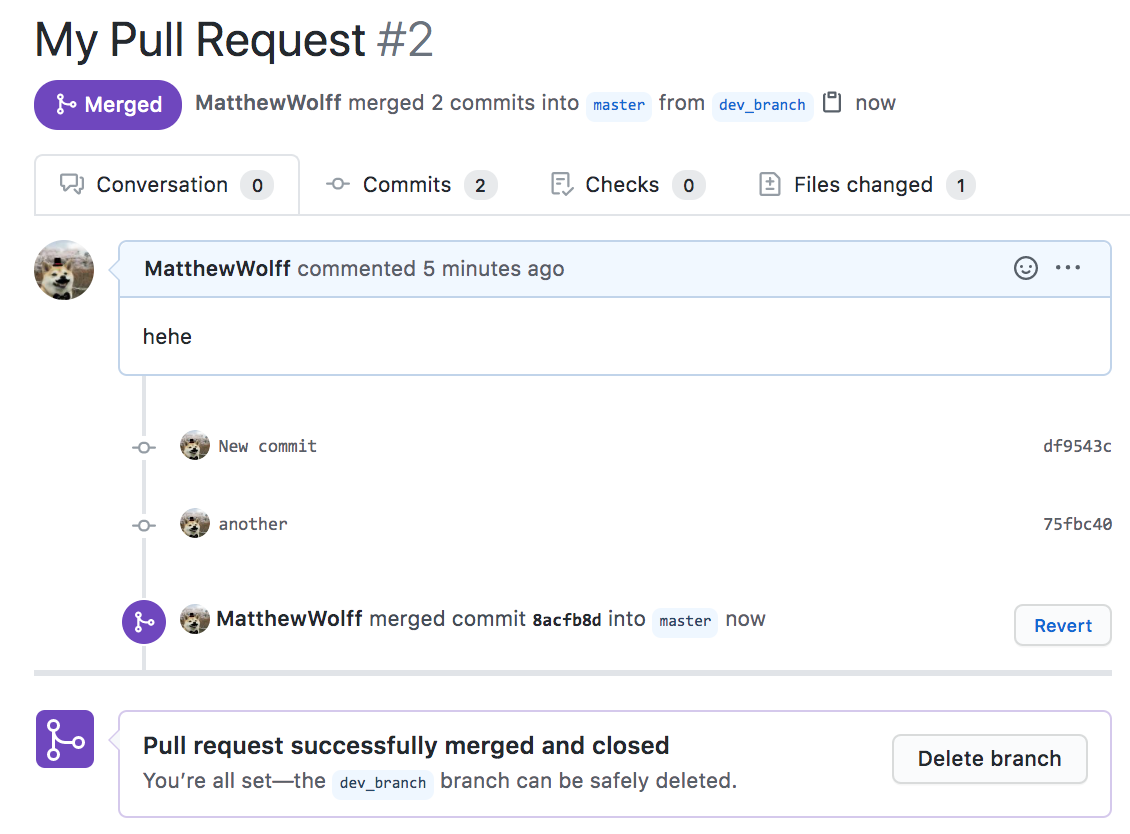Open commit hash 75fbc40
This screenshot has width=1130, height=834.
1077,524
